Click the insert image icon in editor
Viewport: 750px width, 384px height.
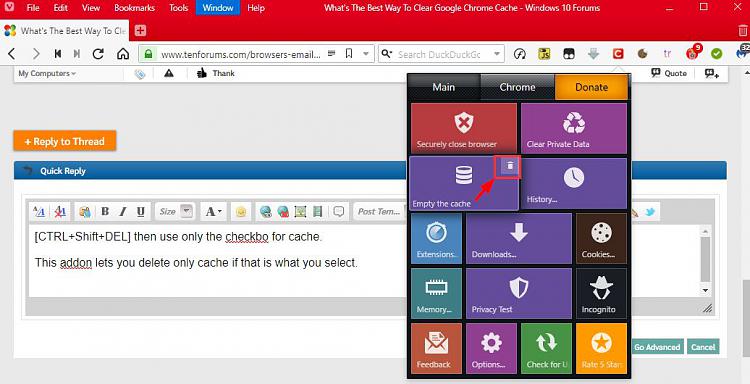[300, 211]
